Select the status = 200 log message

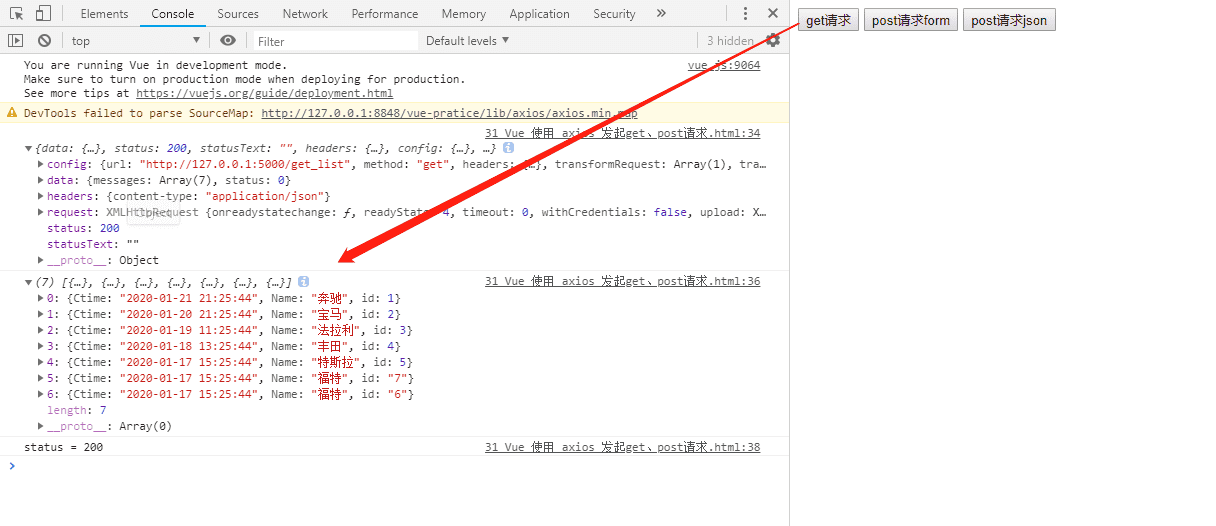coord(64,448)
